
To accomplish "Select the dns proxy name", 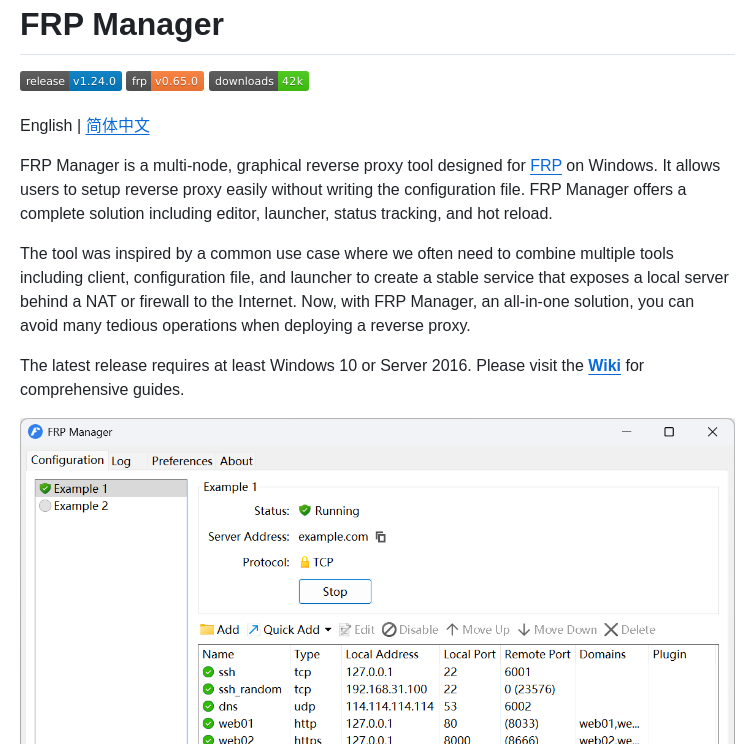I will 228,706.
